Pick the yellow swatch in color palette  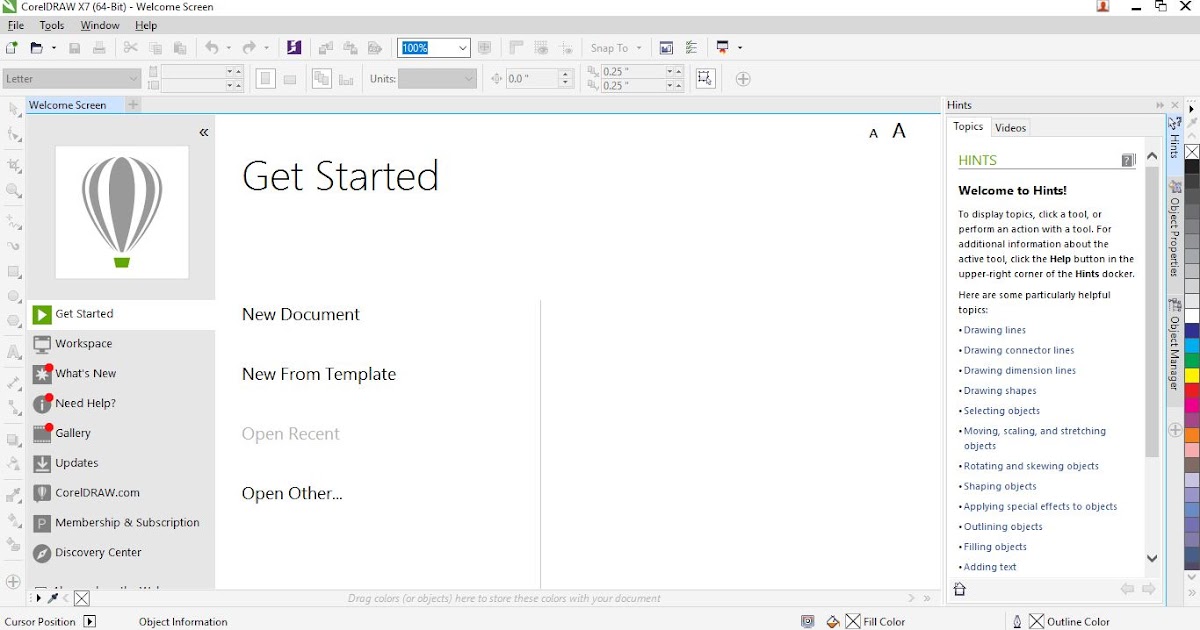1192,375
